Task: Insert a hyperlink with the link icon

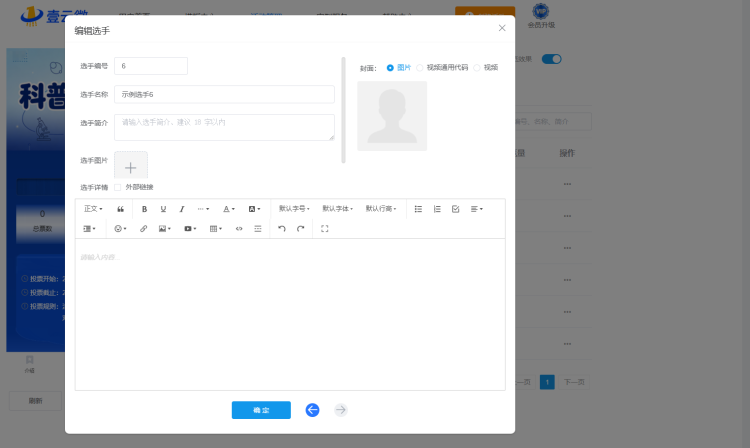Action: pos(143,229)
